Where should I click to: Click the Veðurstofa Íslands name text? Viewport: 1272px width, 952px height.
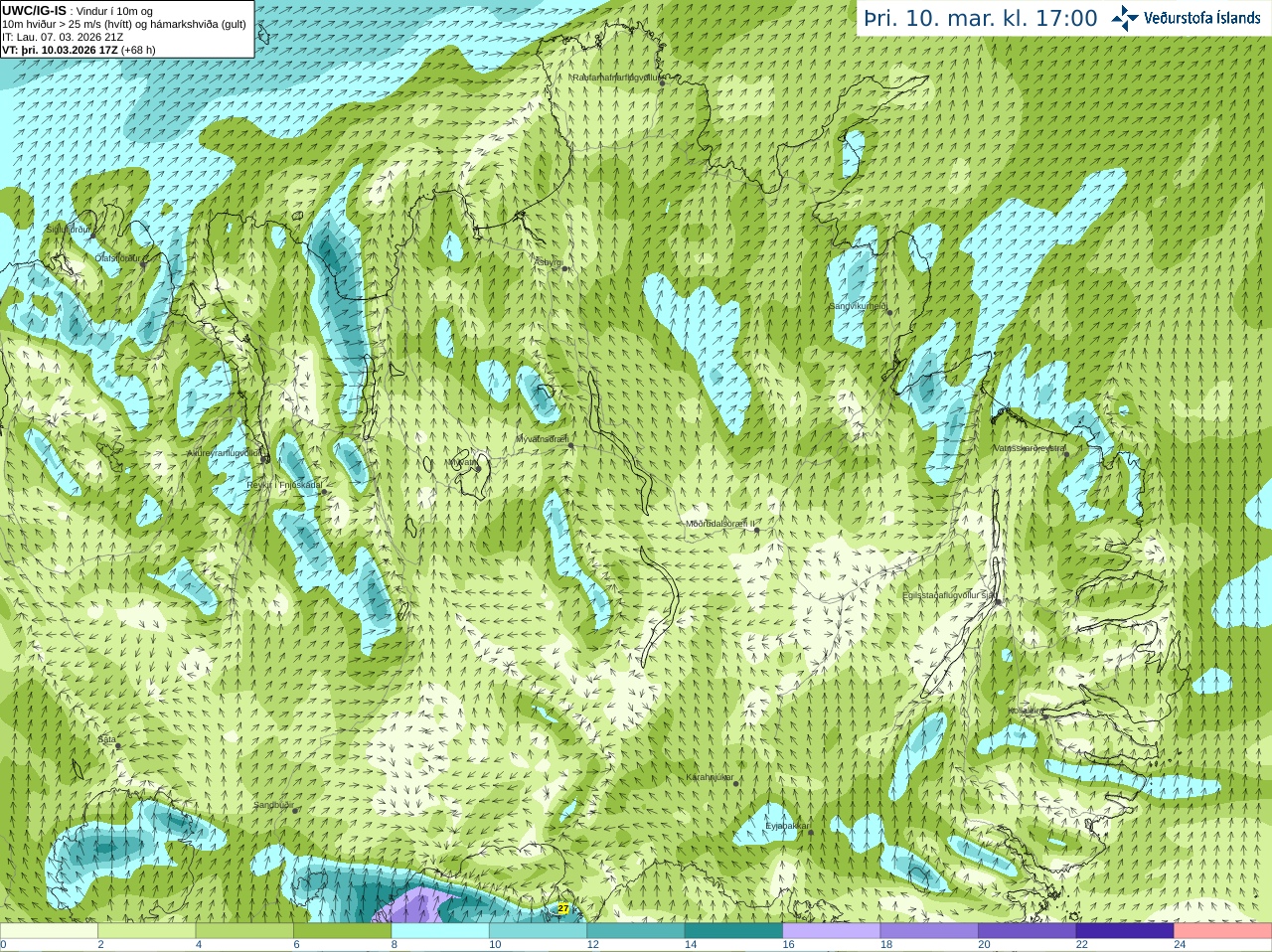pyautogui.click(x=1202, y=18)
